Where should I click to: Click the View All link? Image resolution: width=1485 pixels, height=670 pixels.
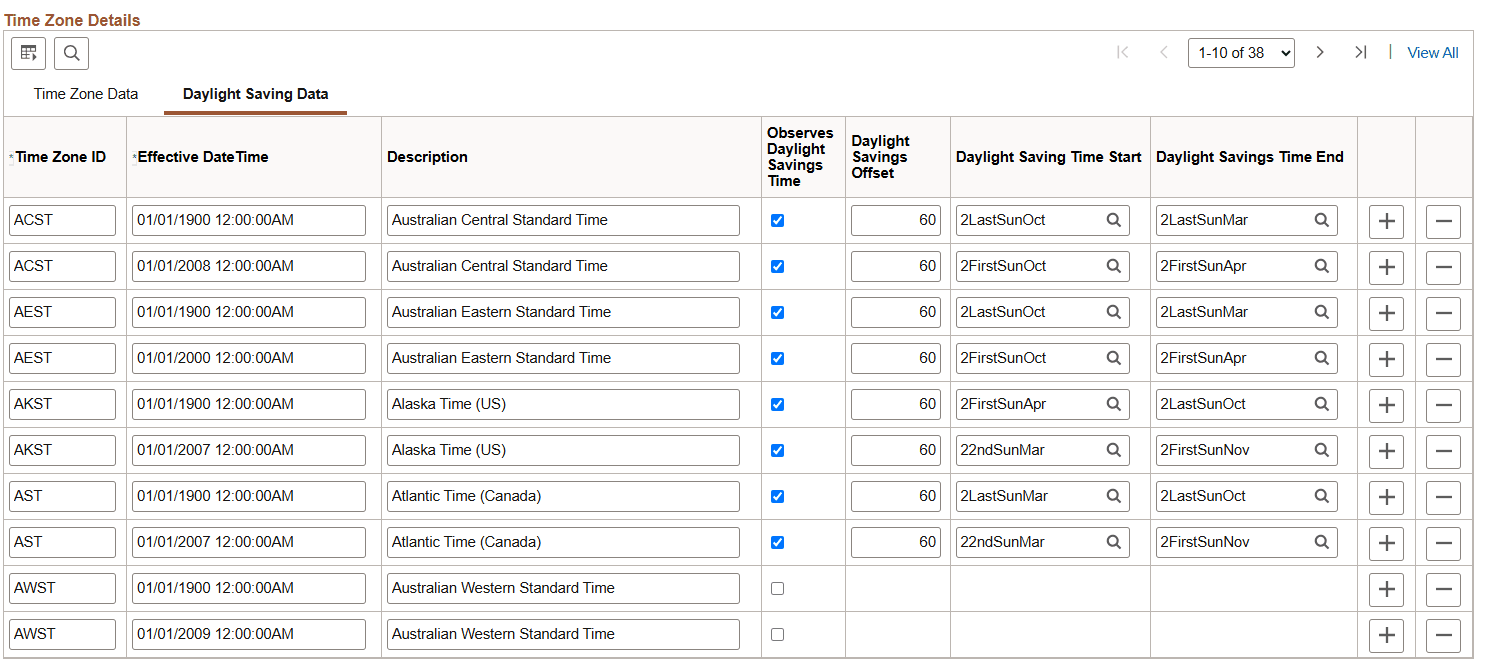tap(1432, 52)
